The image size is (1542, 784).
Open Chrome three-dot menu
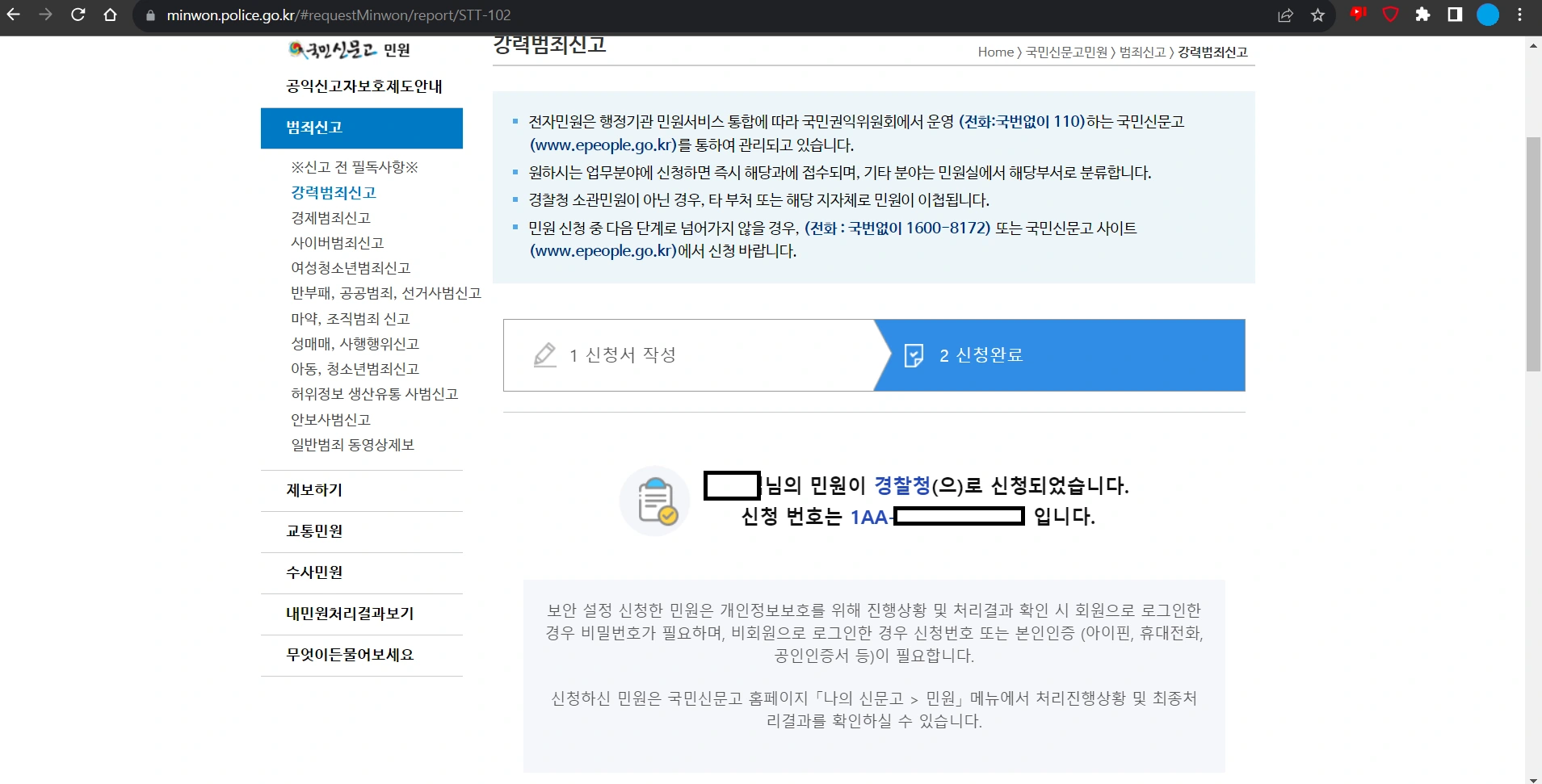(x=1519, y=15)
